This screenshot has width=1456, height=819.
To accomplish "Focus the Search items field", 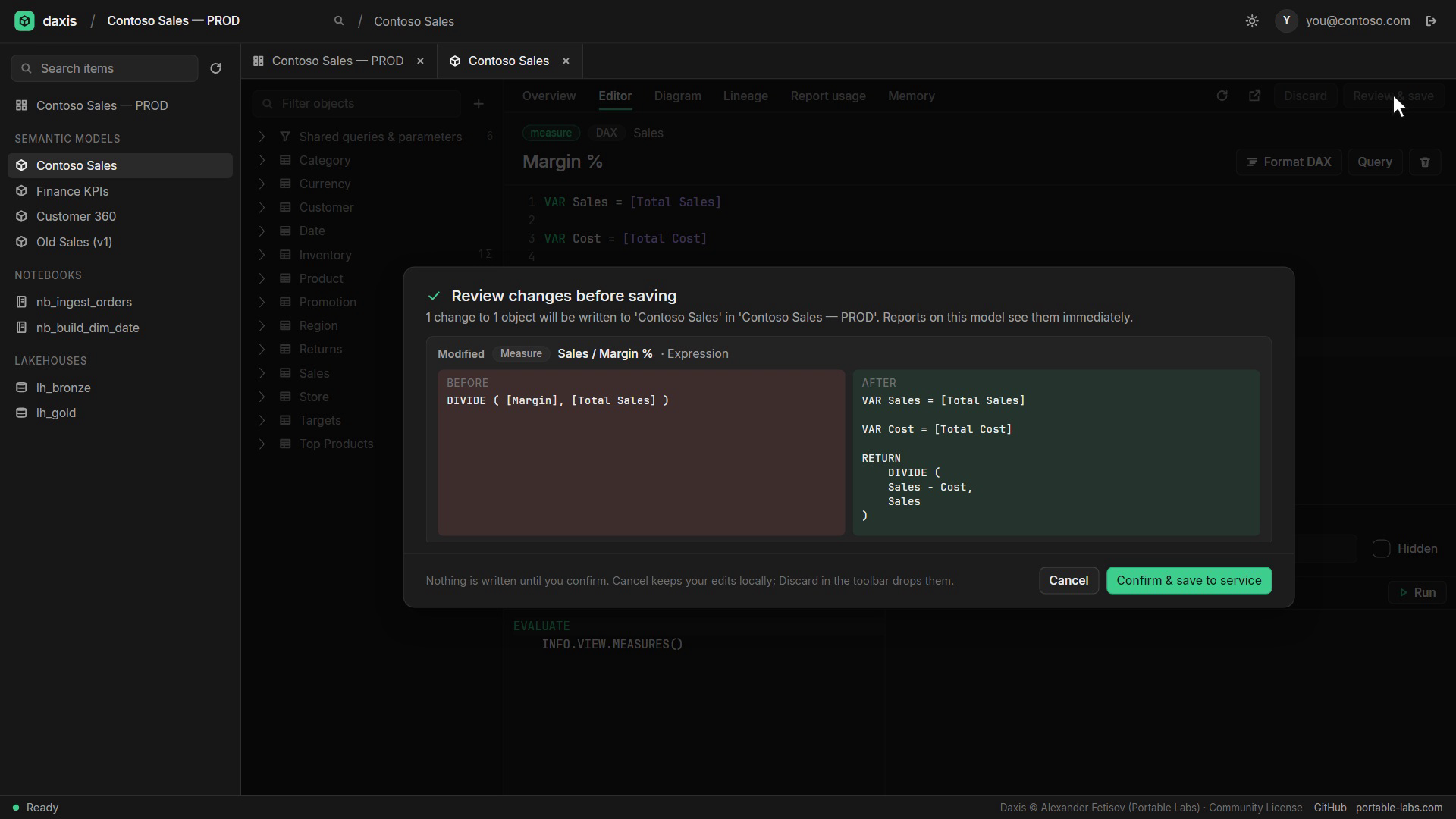I will [105, 68].
